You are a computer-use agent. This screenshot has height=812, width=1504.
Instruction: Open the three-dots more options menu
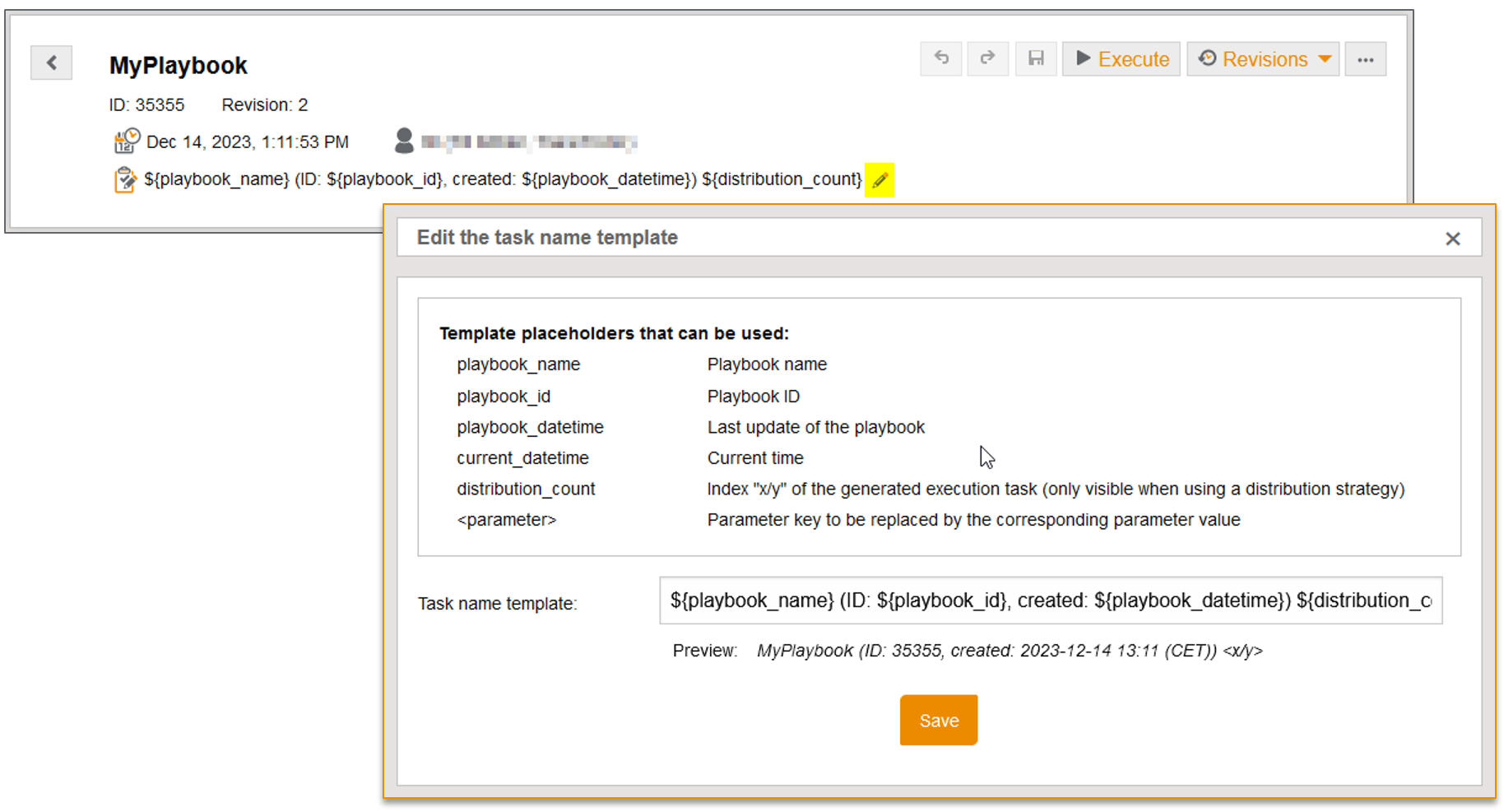(1365, 59)
